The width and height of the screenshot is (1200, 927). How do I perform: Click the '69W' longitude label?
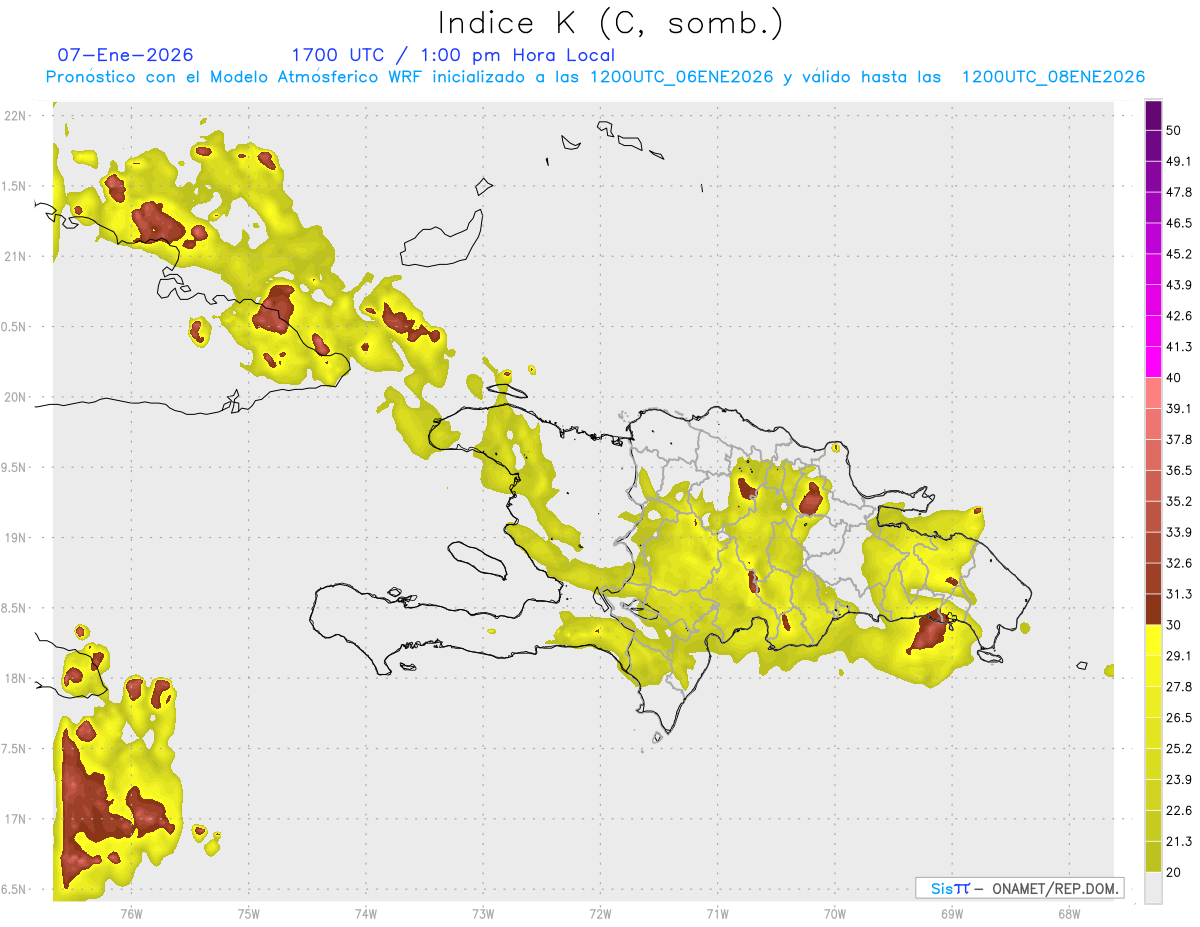pyautogui.click(x=952, y=914)
